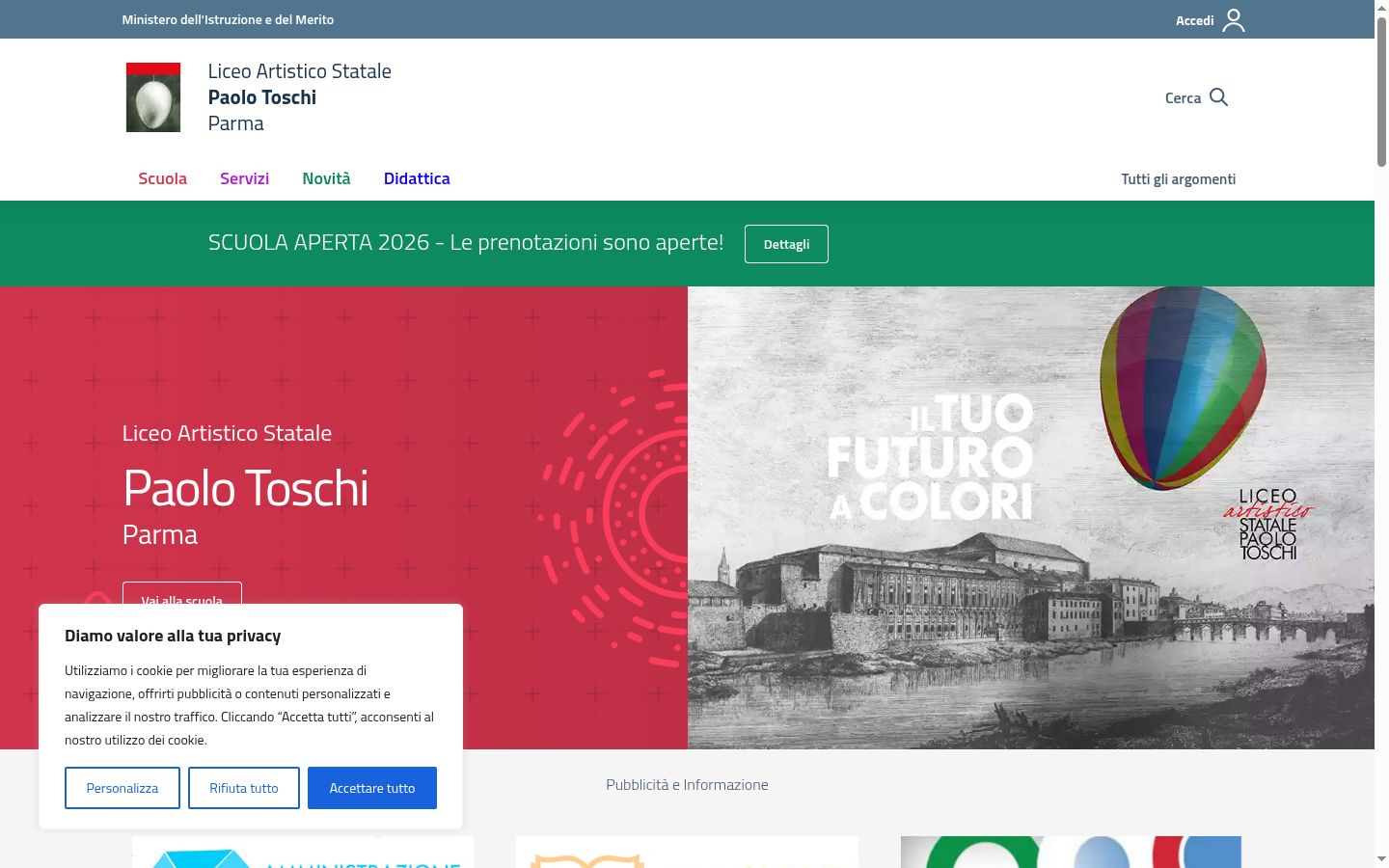Click Personalizza cookie settings button
The width and height of the screenshot is (1389, 868).
pyautogui.click(x=123, y=788)
